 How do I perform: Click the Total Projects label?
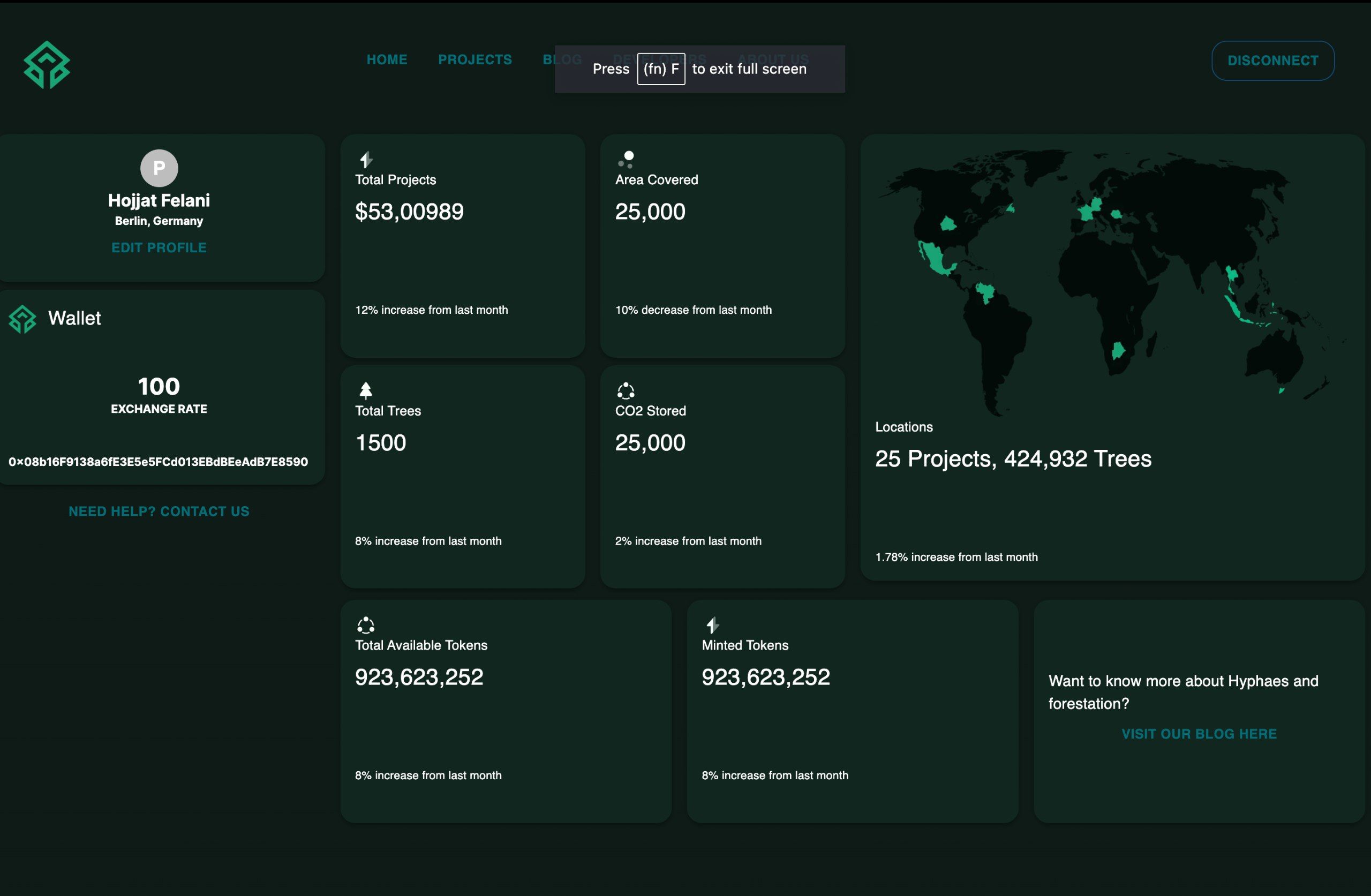(x=396, y=180)
